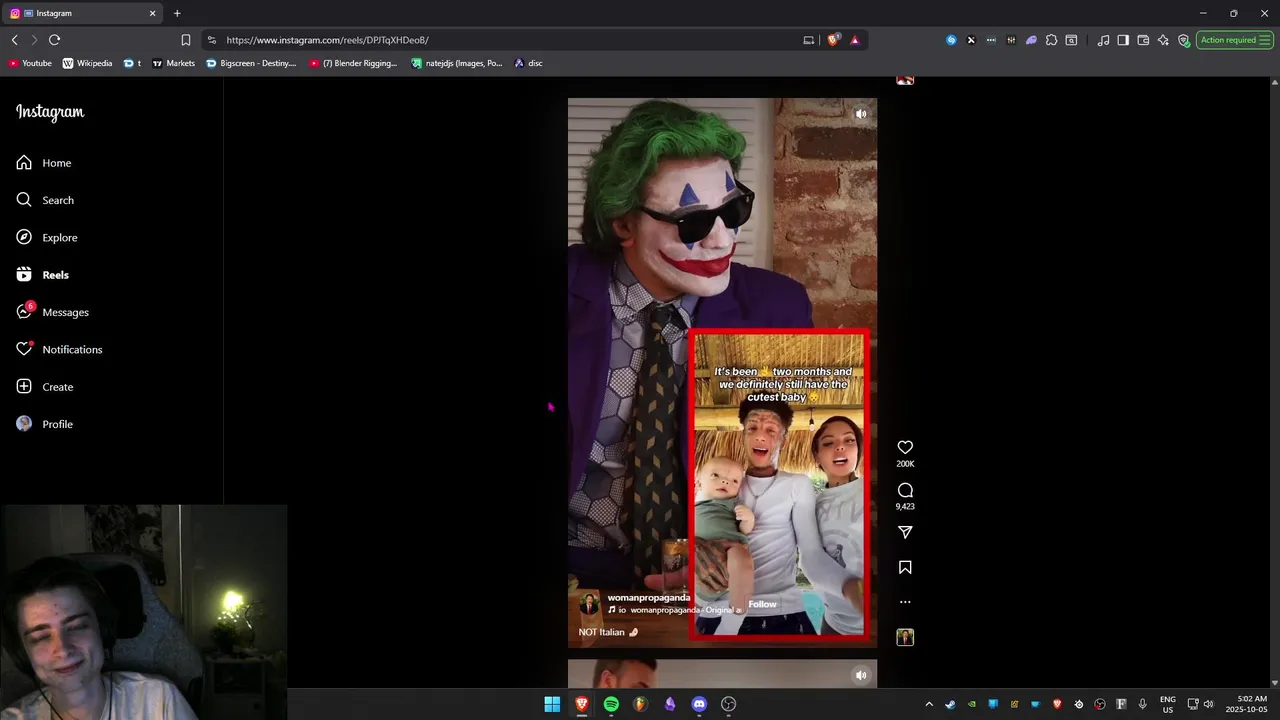
Task: Open your Profile from the sidebar
Action: coord(44,424)
